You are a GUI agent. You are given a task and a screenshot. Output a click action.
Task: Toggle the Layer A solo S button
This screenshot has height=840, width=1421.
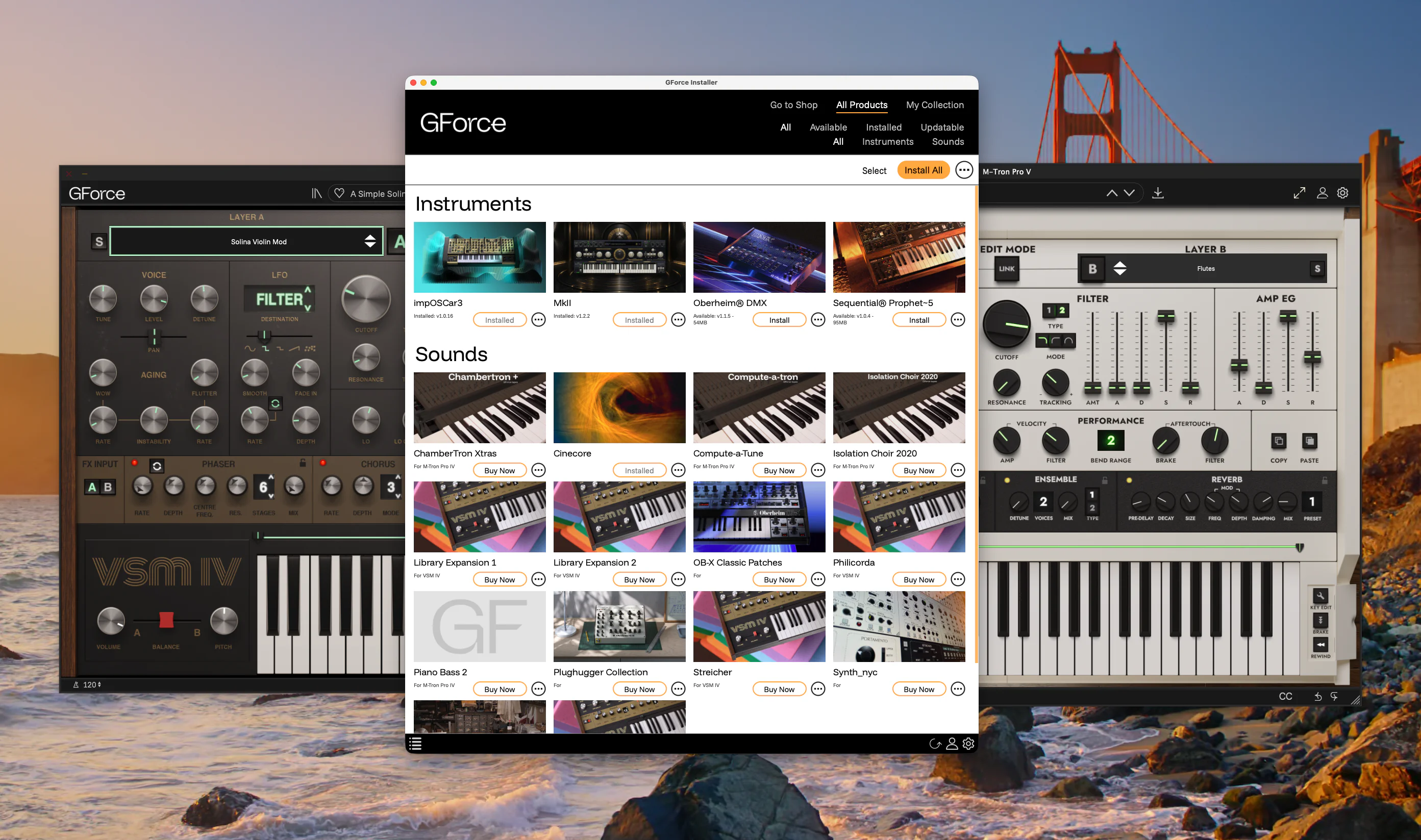[x=99, y=242]
